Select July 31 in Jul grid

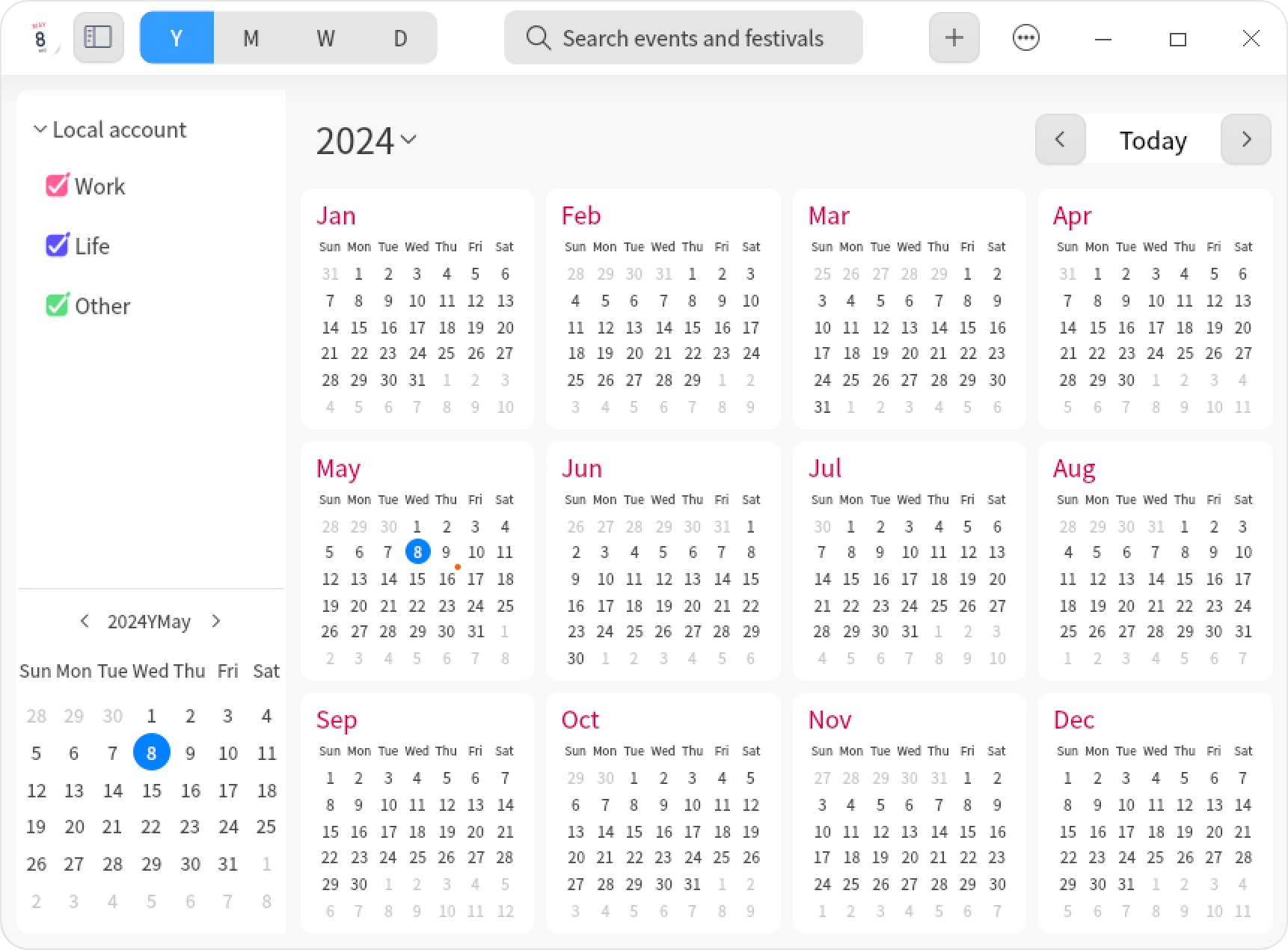909,631
